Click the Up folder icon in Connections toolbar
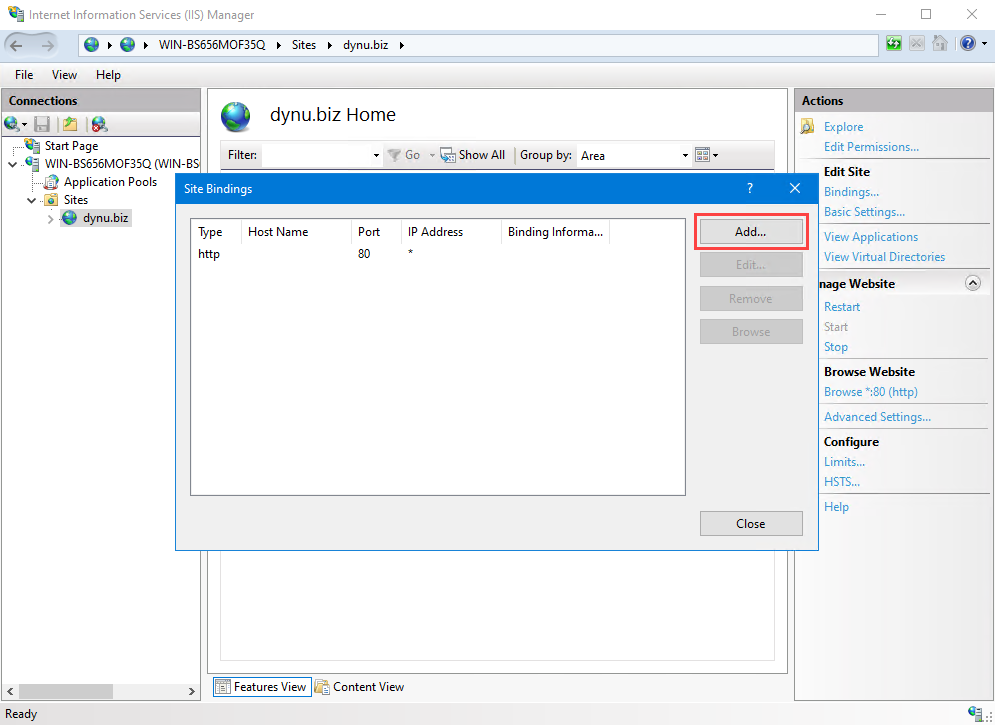 click(70, 124)
